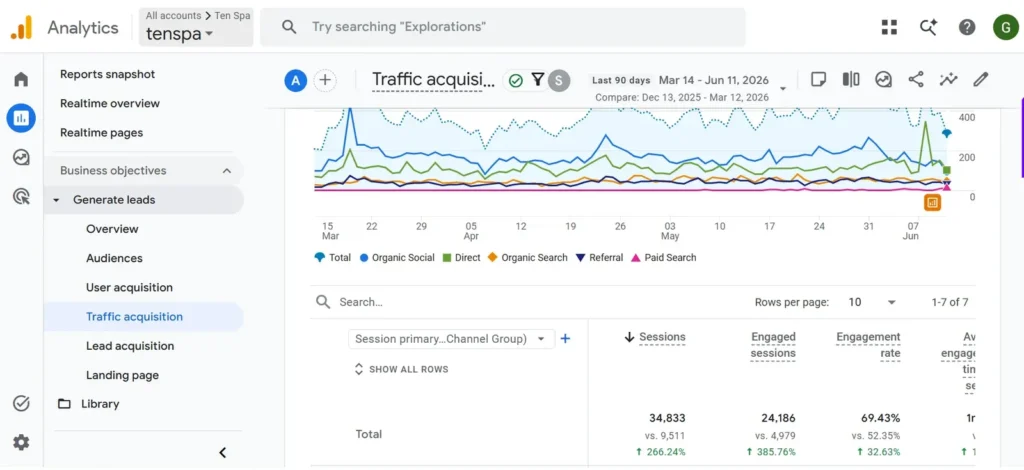This screenshot has width=1024, height=470.
Task: Open the Advertising icon in left rail
Action: click(x=21, y=196)
